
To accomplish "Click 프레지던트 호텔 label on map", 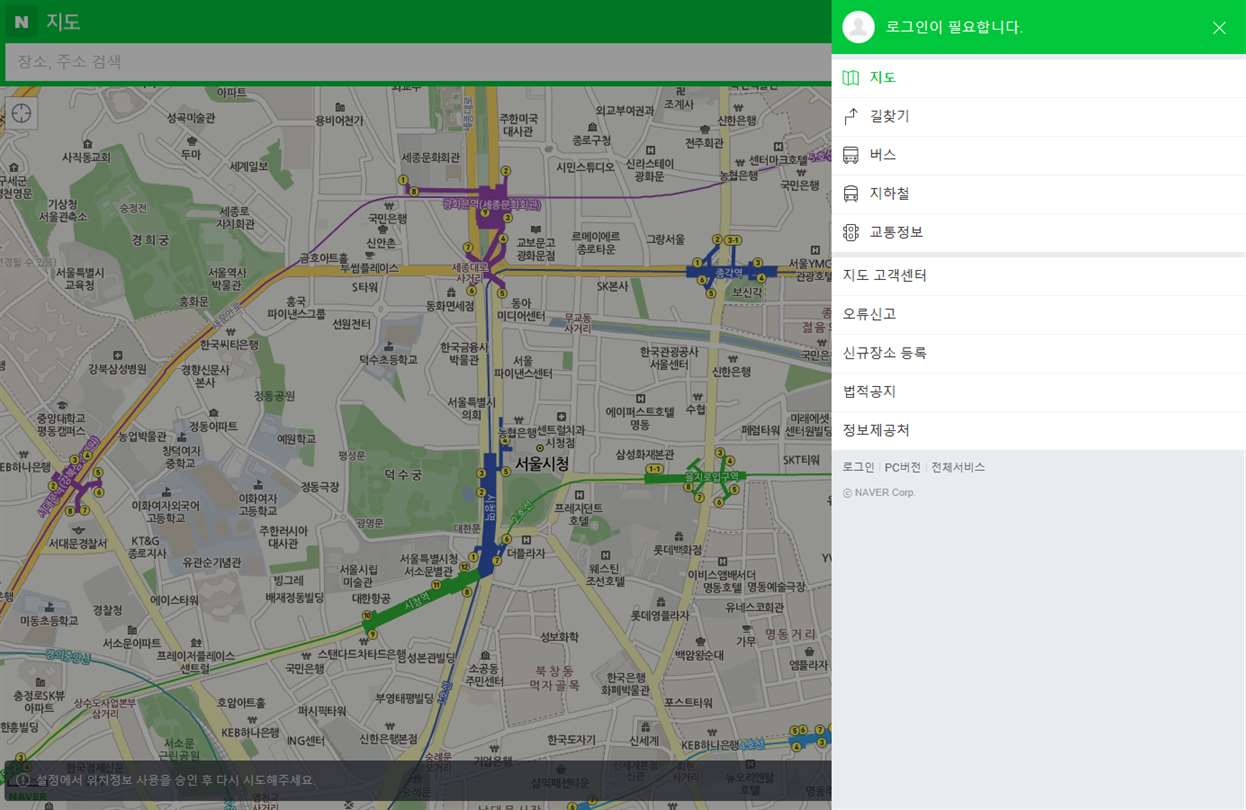I will coord(578,514).
